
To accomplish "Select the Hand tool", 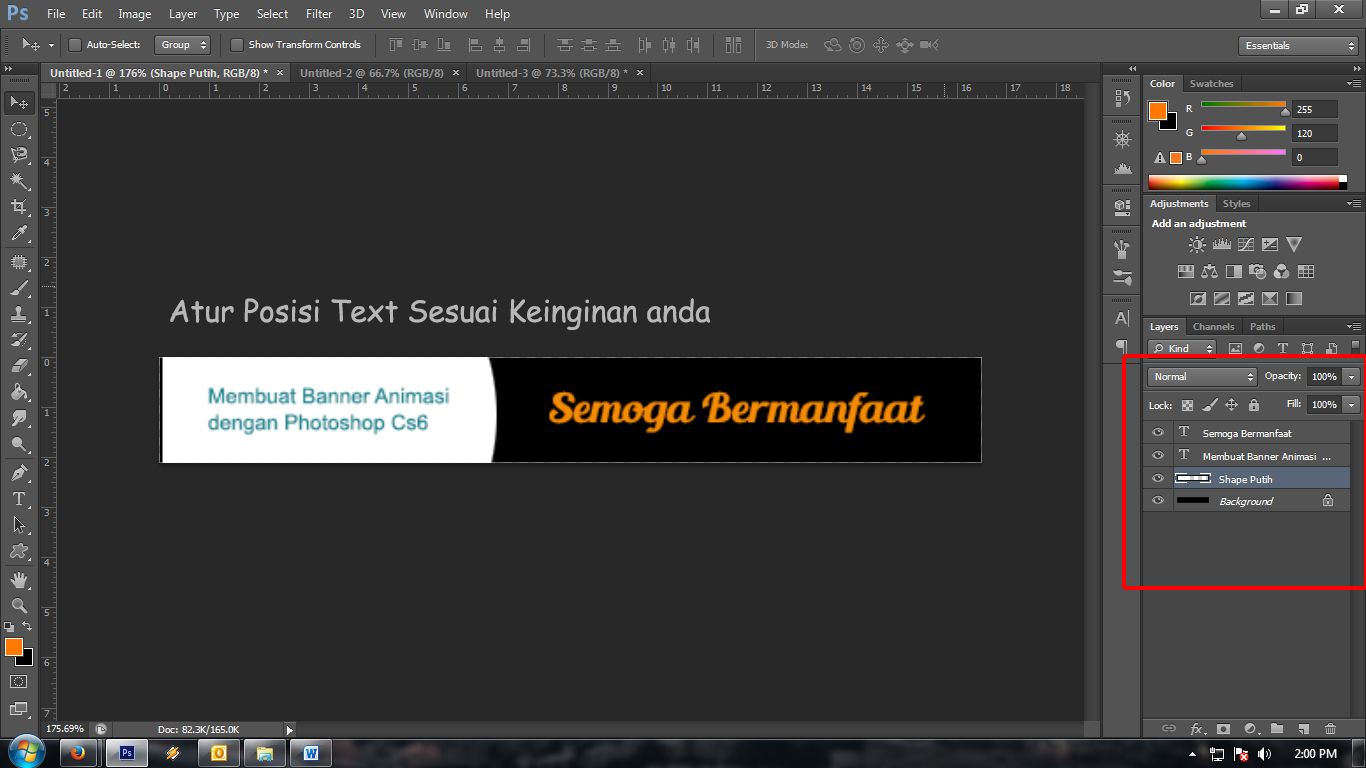I will coord(18,579).
